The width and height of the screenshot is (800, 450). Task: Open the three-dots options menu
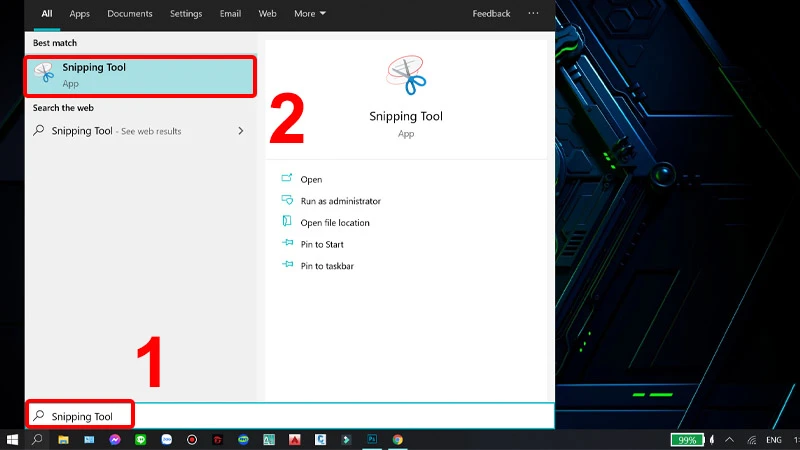(533, 14)
